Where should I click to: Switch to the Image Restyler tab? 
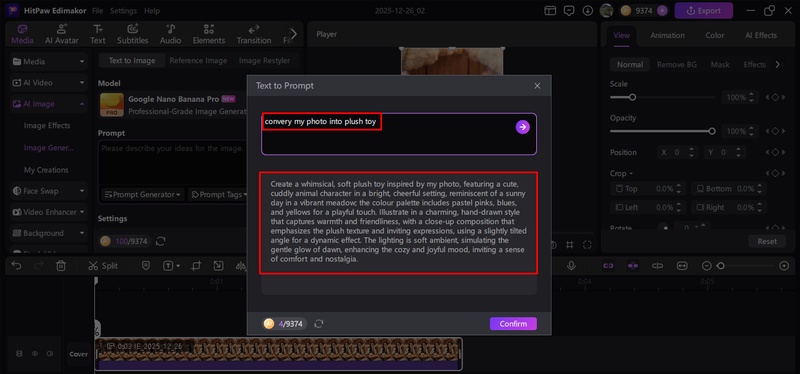[x=264, y=61]
